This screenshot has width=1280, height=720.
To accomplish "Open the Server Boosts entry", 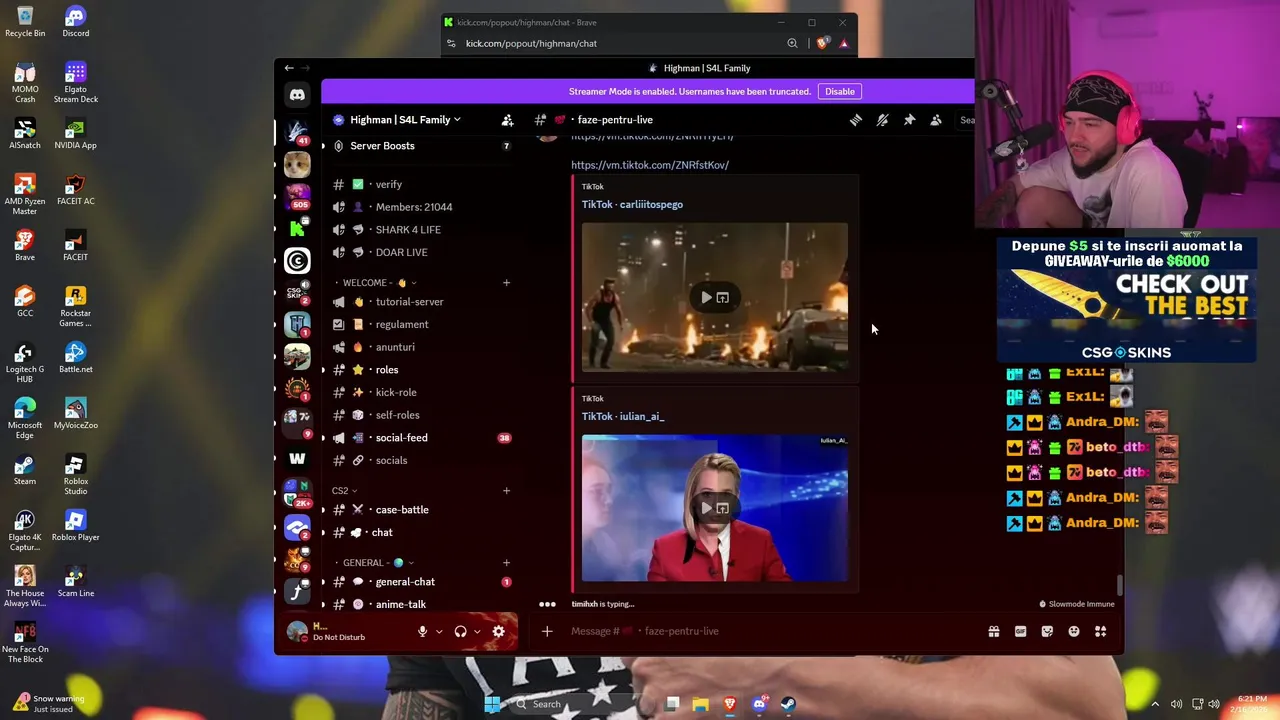I will (x=422, y=146).
